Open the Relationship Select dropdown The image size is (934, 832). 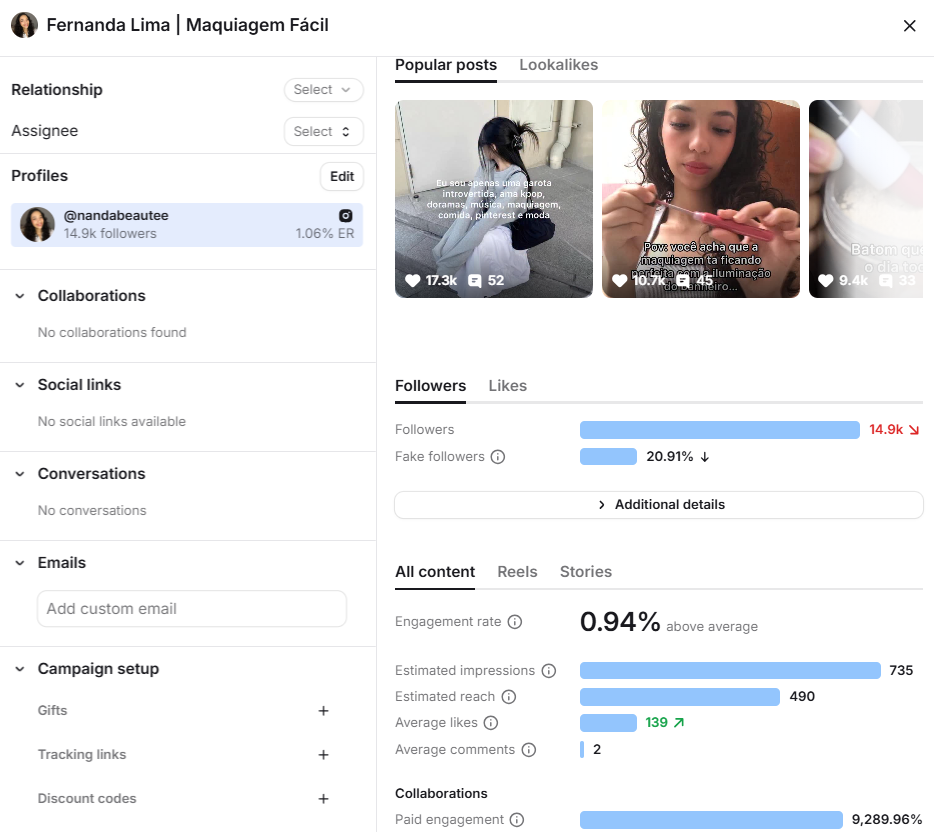pyautogui.click(x=323, y=89)
